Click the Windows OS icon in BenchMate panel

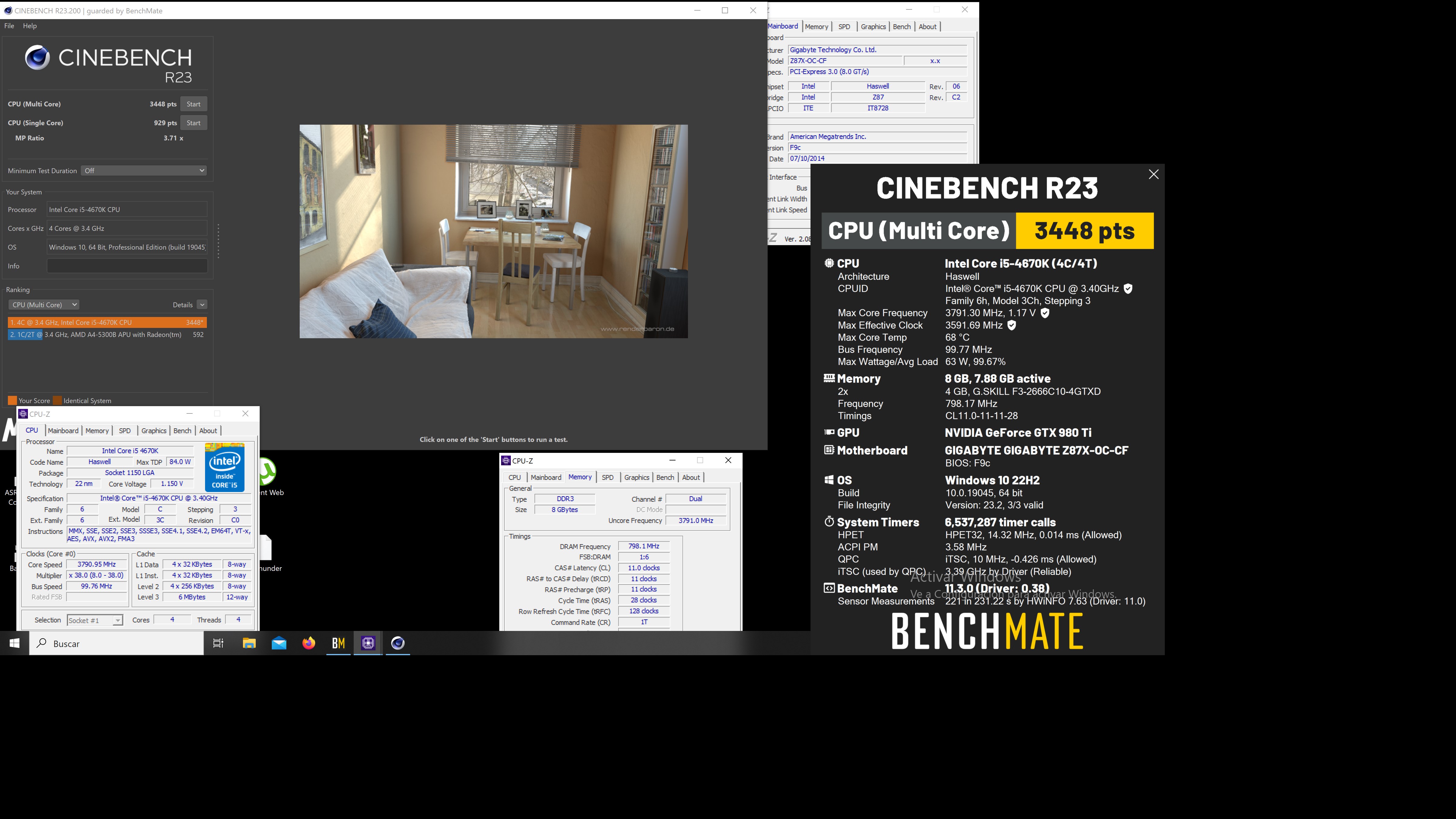point(829,480)
